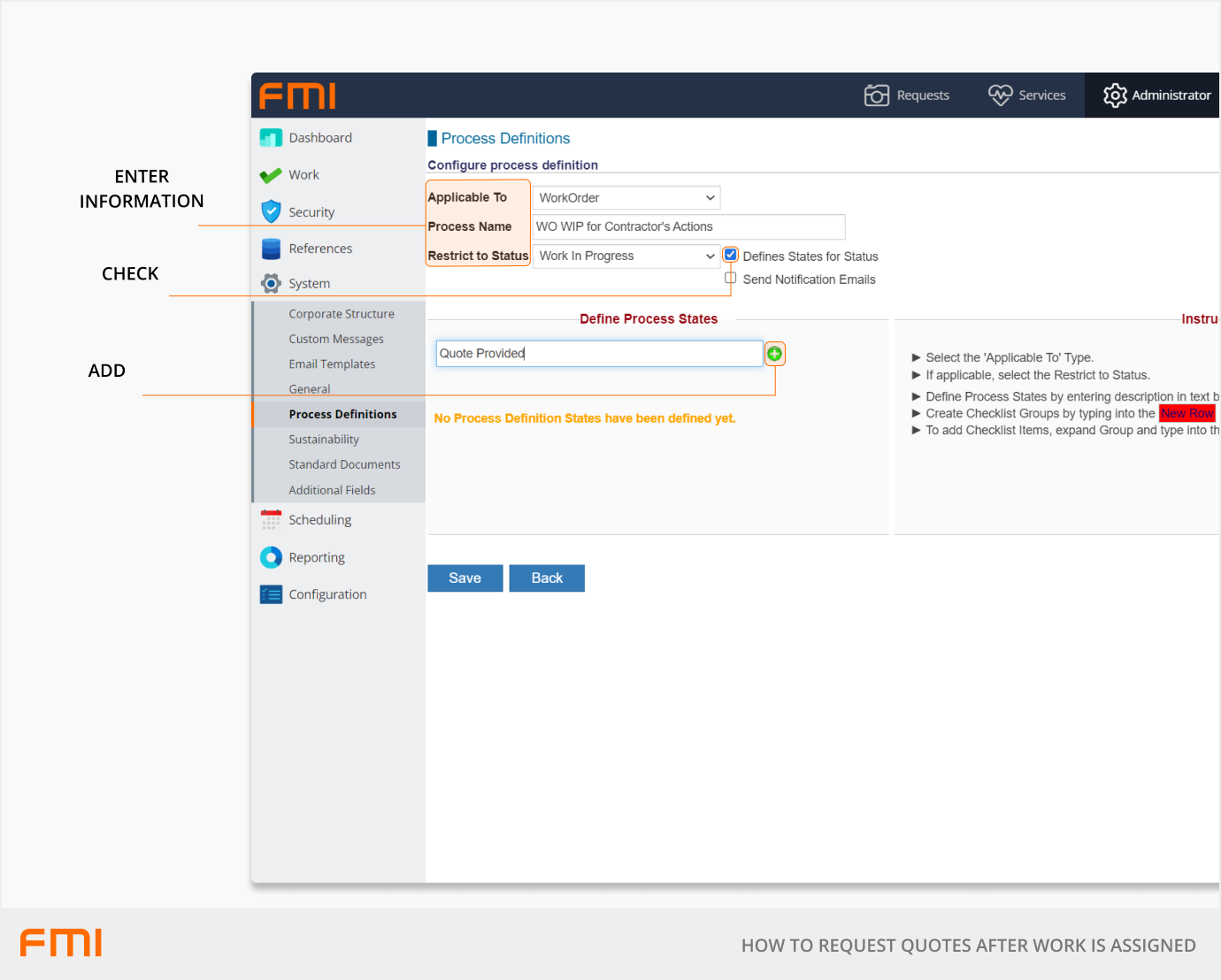This screenshot has height=980, width=1221.
Task: Click the Back button
Action: pyautogui.click(x=547, y=578)
